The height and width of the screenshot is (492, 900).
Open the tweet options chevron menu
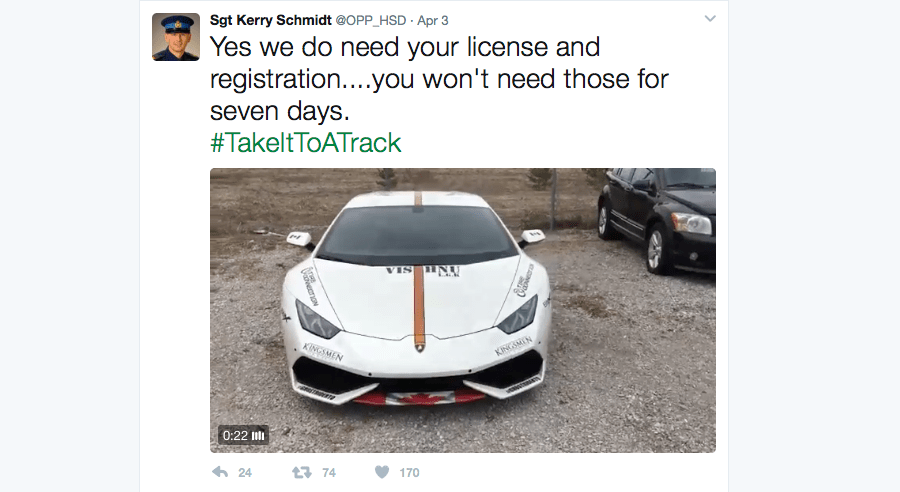(710, 18)
